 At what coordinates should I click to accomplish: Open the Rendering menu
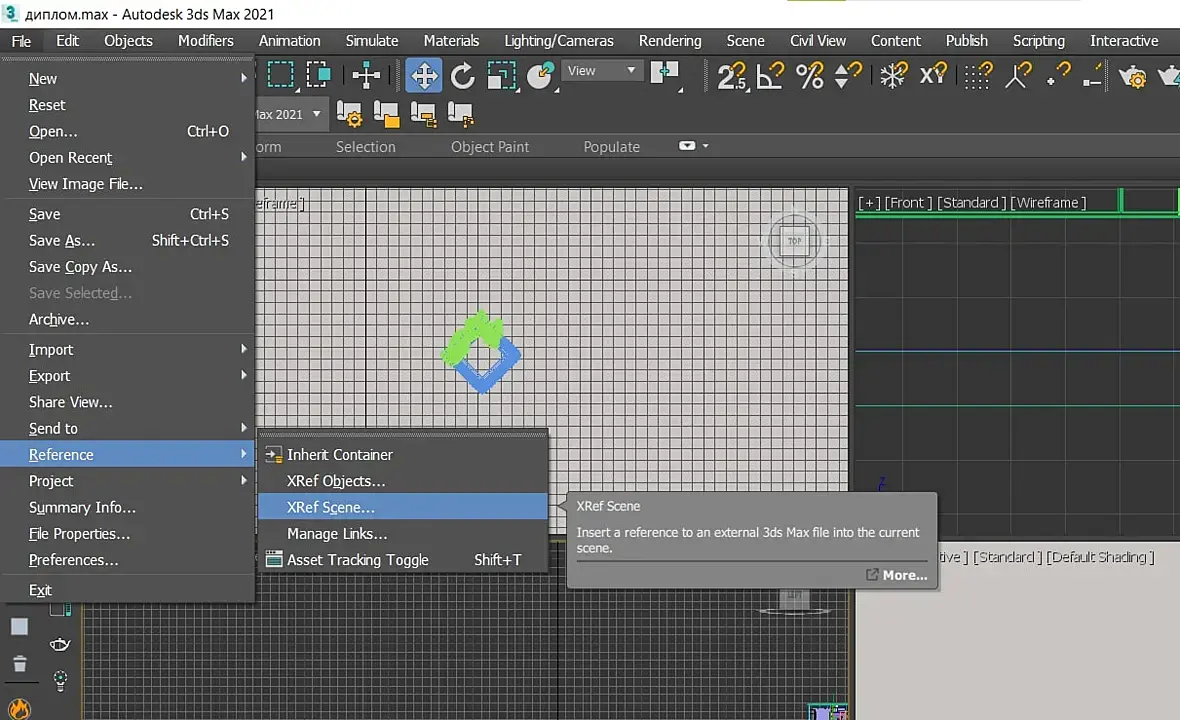coord(670,41)
